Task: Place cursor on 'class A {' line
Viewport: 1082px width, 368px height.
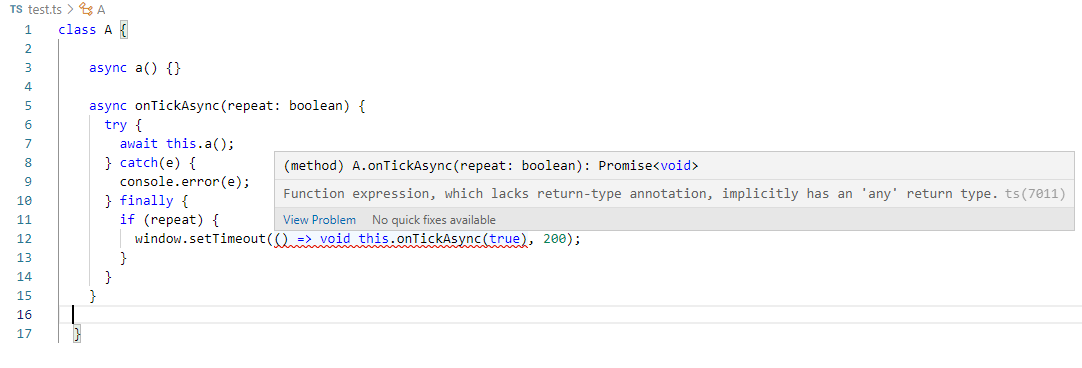Action: pos(93,30)
